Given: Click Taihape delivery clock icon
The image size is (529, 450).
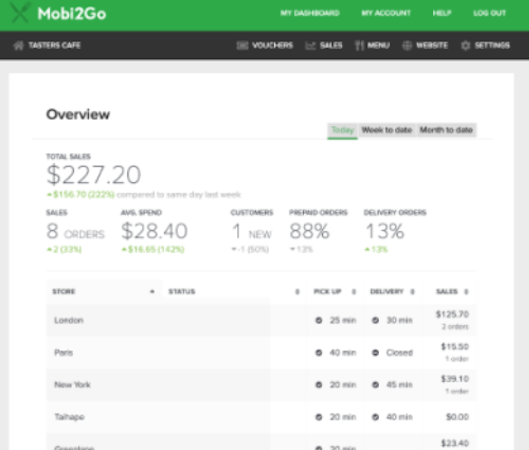Looking at the screenshot, I should pos(375,417).
